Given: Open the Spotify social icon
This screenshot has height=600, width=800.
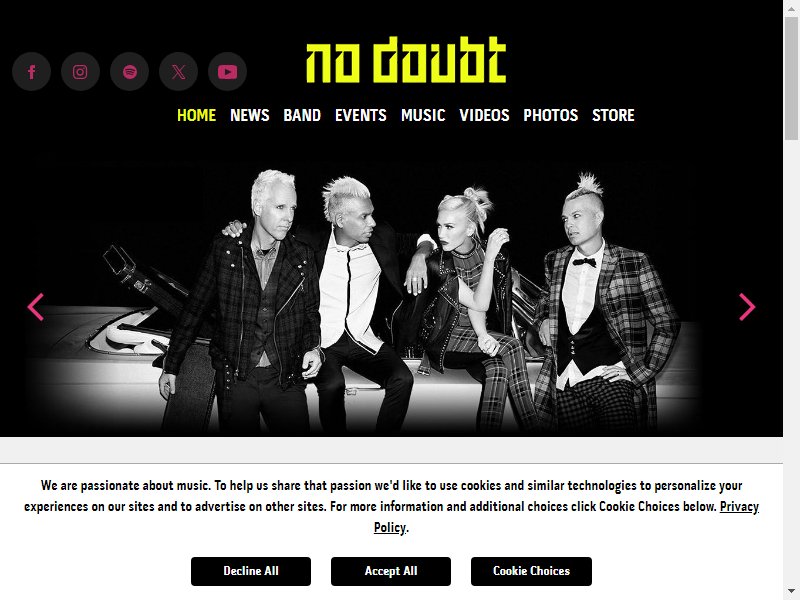Looking at the screenshot, I should click(x=130, y=72).
